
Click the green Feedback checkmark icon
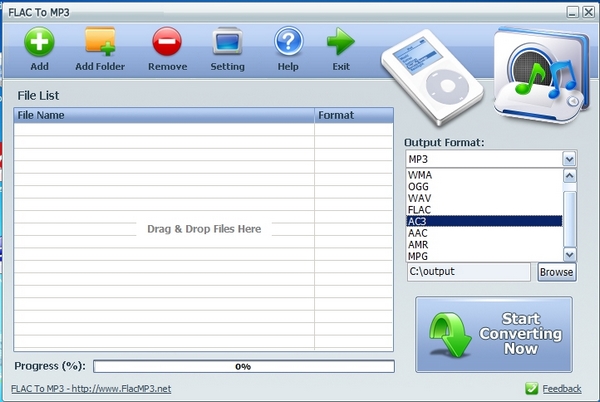pyautogui.click(x=532, y=388)
